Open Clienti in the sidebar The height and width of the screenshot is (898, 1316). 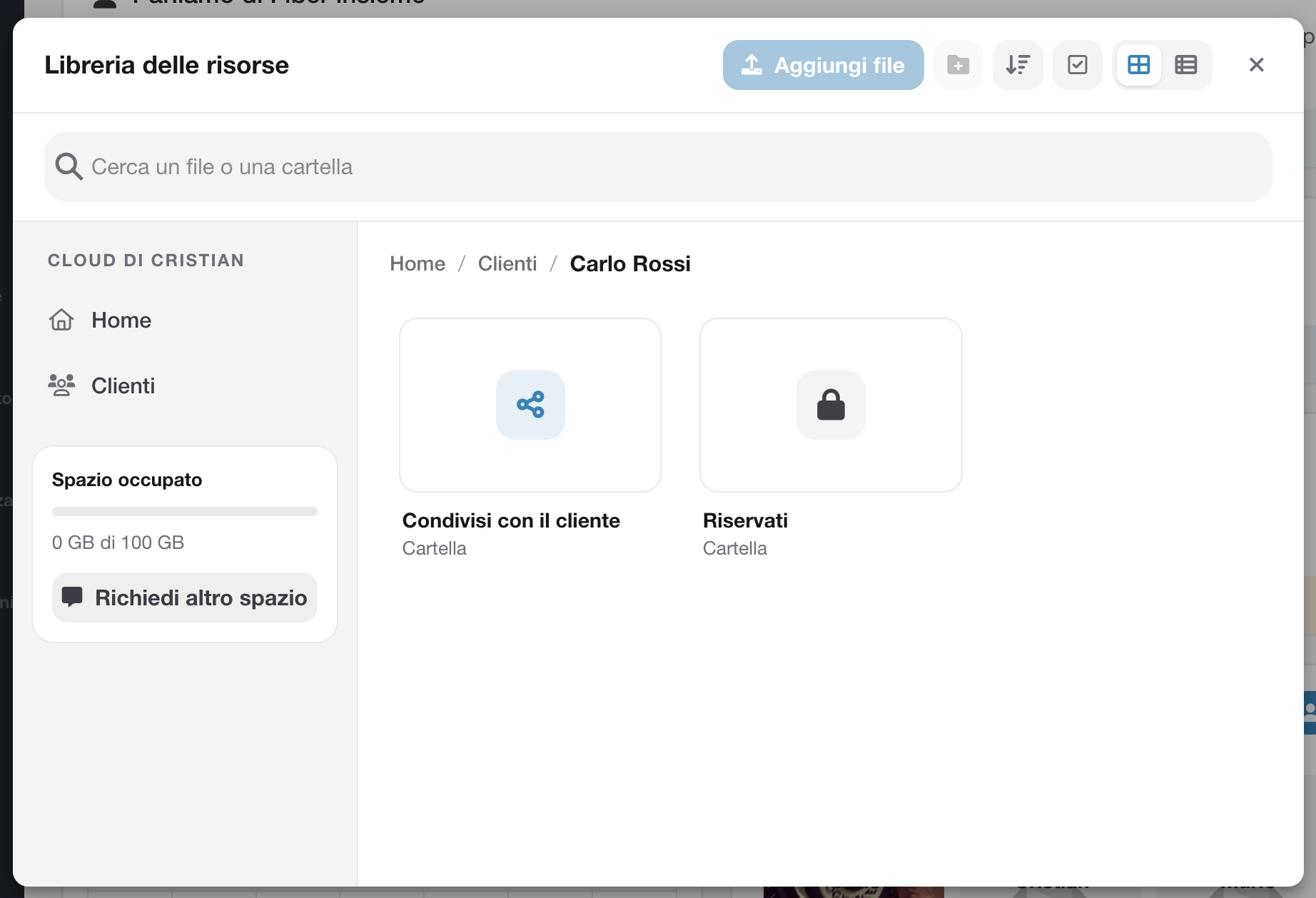[x=123, y=385]
